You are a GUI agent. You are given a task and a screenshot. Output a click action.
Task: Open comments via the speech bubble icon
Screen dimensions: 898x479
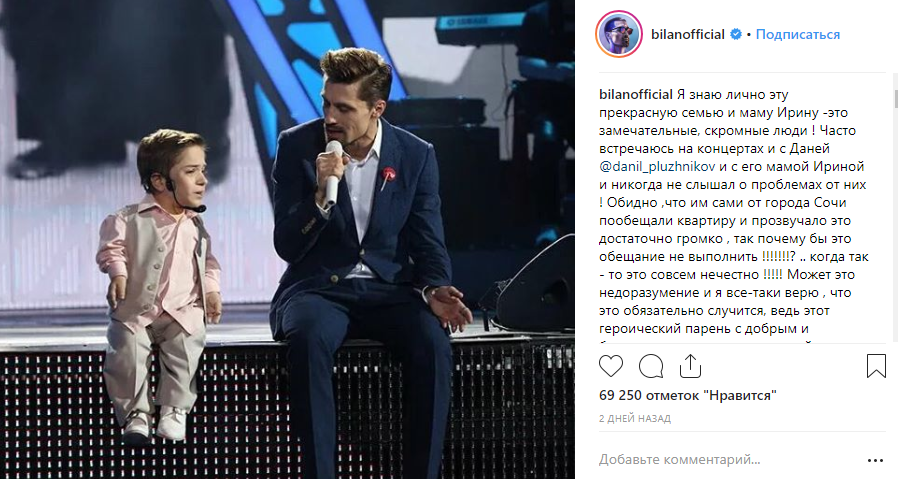click(651, 366)
